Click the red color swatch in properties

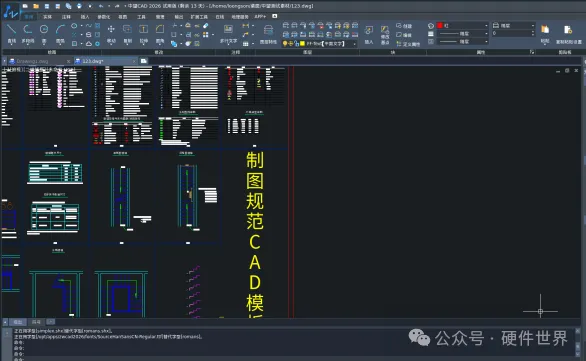click(x=440, y=25)
